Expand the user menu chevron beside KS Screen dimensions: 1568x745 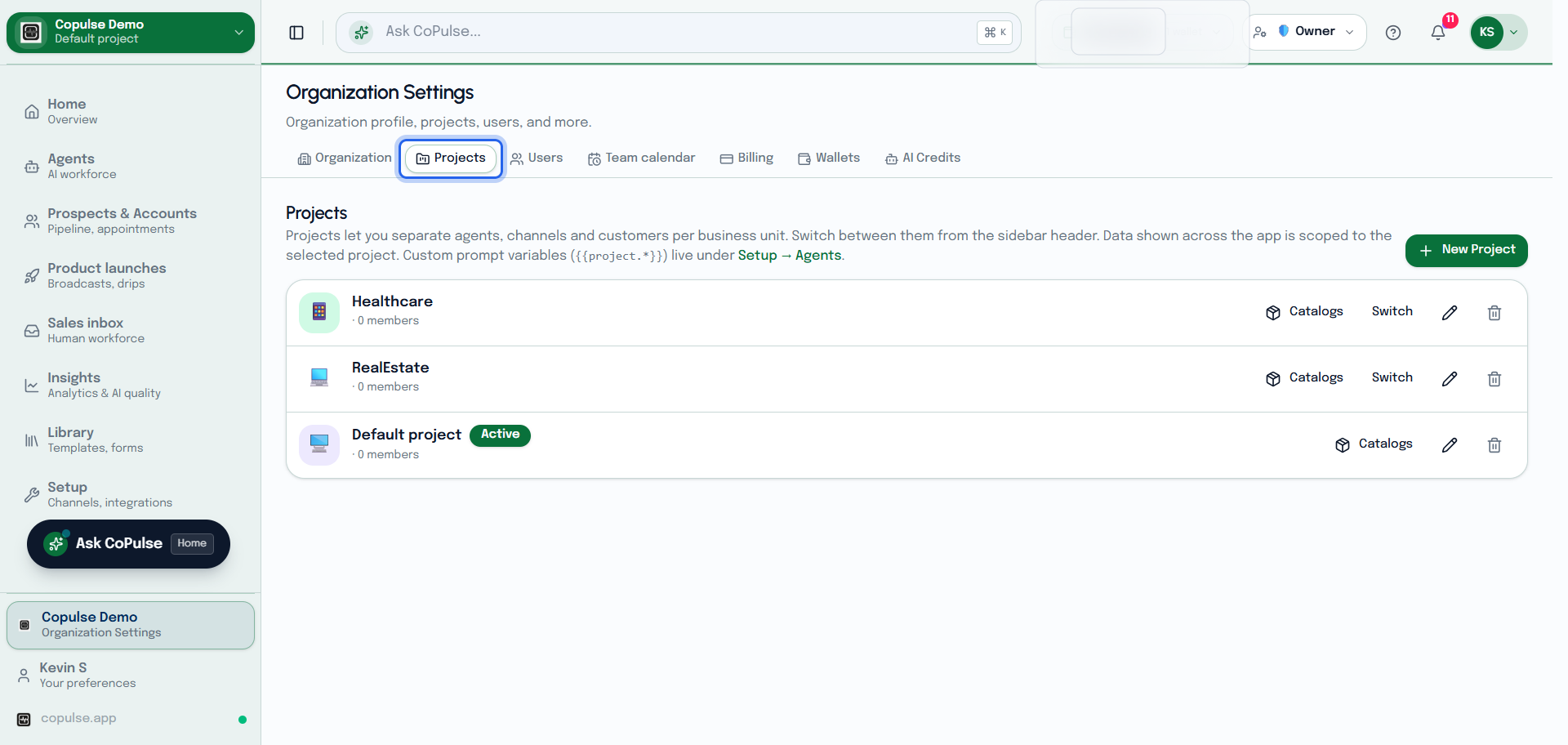coord(1513,33)
